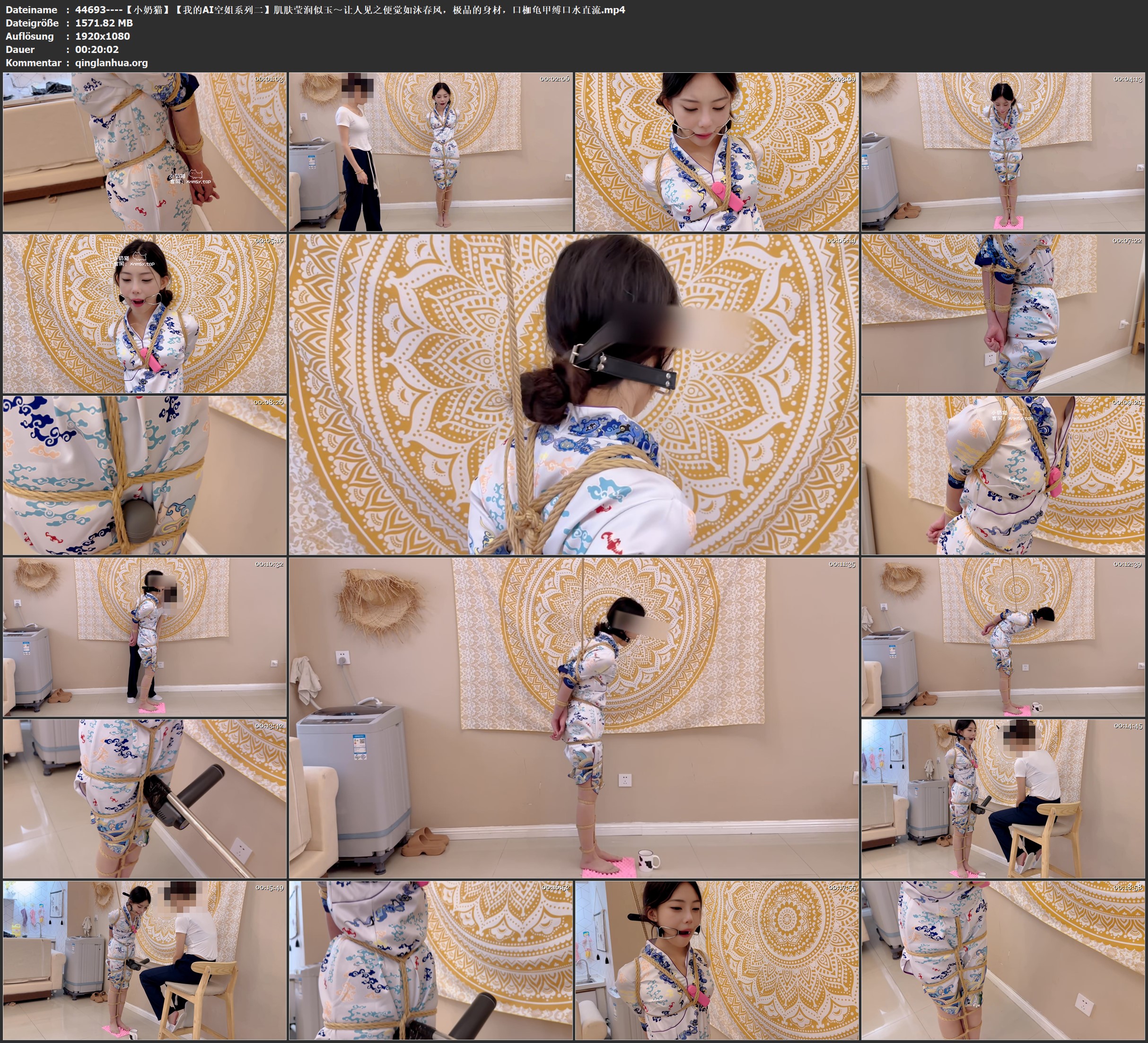Open the frame timestamped 00:14:45
The image size is (1148, 1043).
(x=1003, y=798)
